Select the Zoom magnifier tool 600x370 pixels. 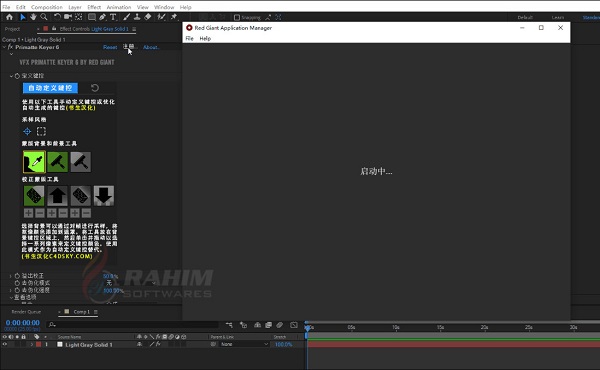(44, 17)
